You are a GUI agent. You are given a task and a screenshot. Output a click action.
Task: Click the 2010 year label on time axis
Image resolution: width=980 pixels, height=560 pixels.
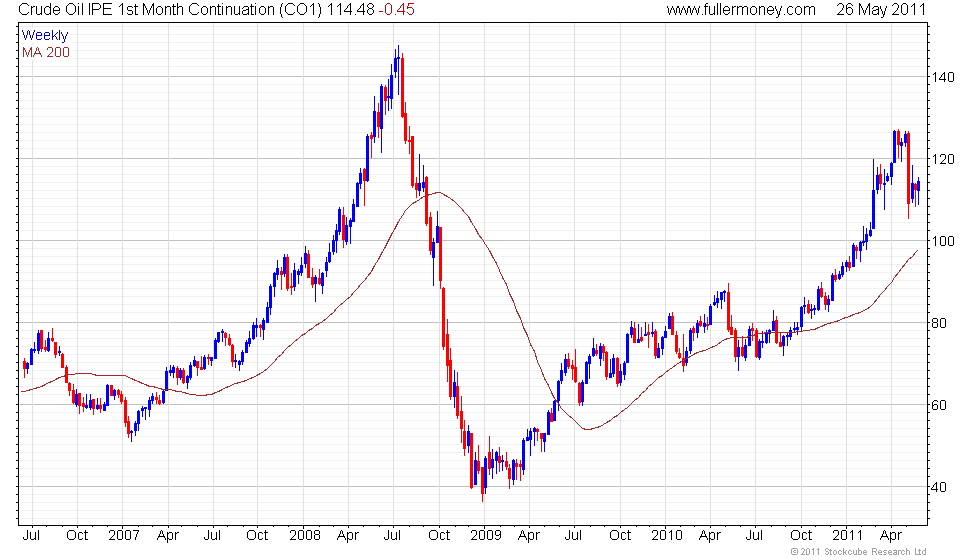coord(667,535)
